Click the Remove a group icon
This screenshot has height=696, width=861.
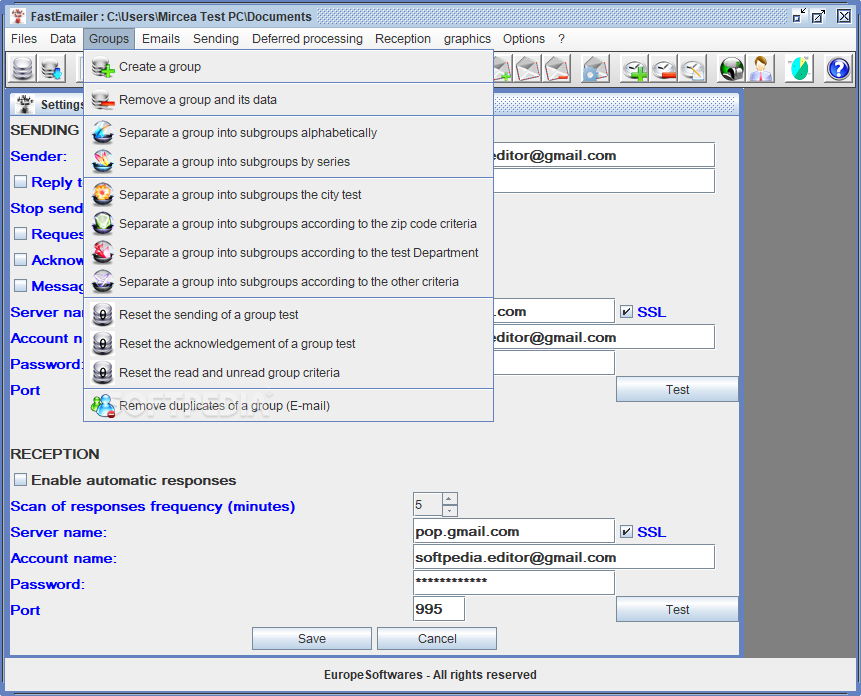103,100
